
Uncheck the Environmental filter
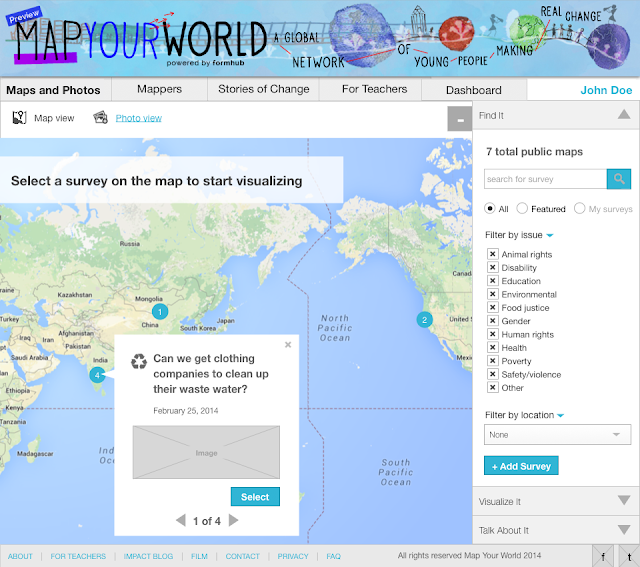coord(493,294)
